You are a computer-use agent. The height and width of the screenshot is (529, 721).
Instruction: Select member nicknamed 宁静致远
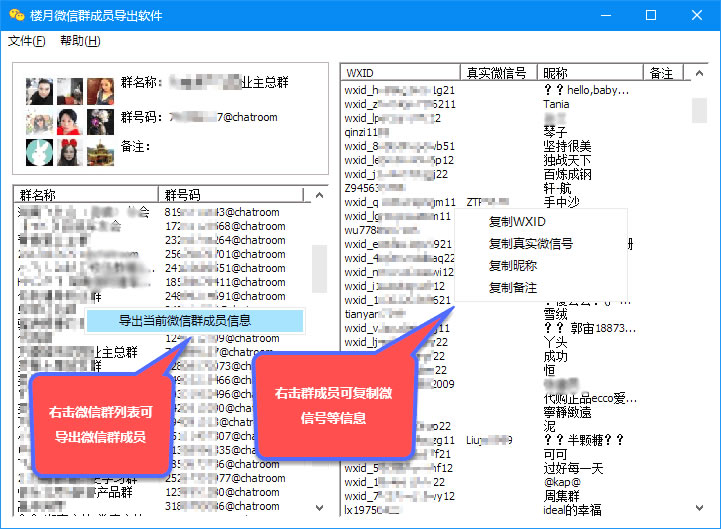coord(567,412)
